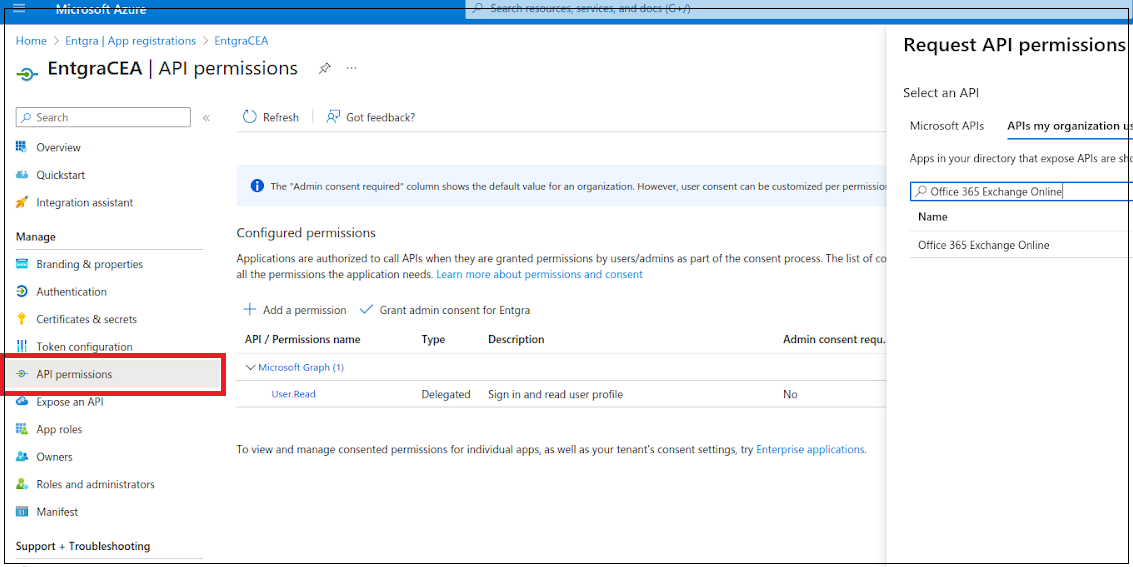Click Add a permission button
The image size is (1133, 567).
point(295,309)
